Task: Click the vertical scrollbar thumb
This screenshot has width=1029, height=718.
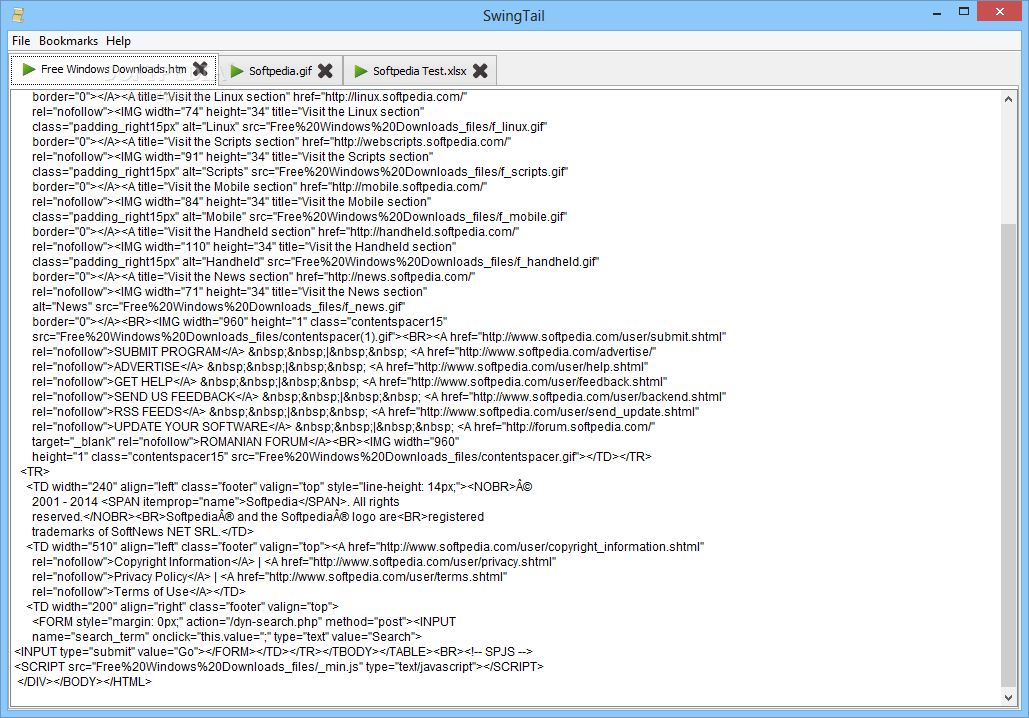Action: (1009, 456)
